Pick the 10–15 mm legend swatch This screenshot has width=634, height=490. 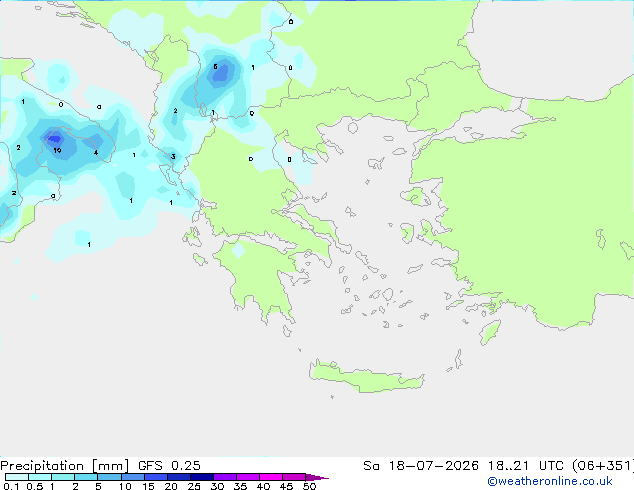[132, 477]
